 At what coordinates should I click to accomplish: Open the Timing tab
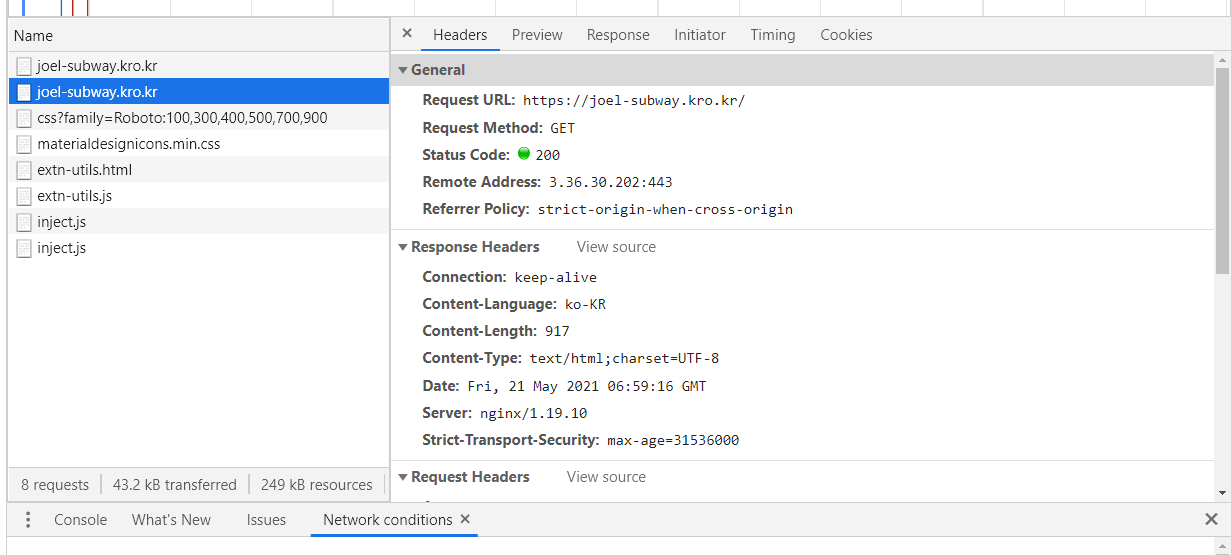click(772, 35)
